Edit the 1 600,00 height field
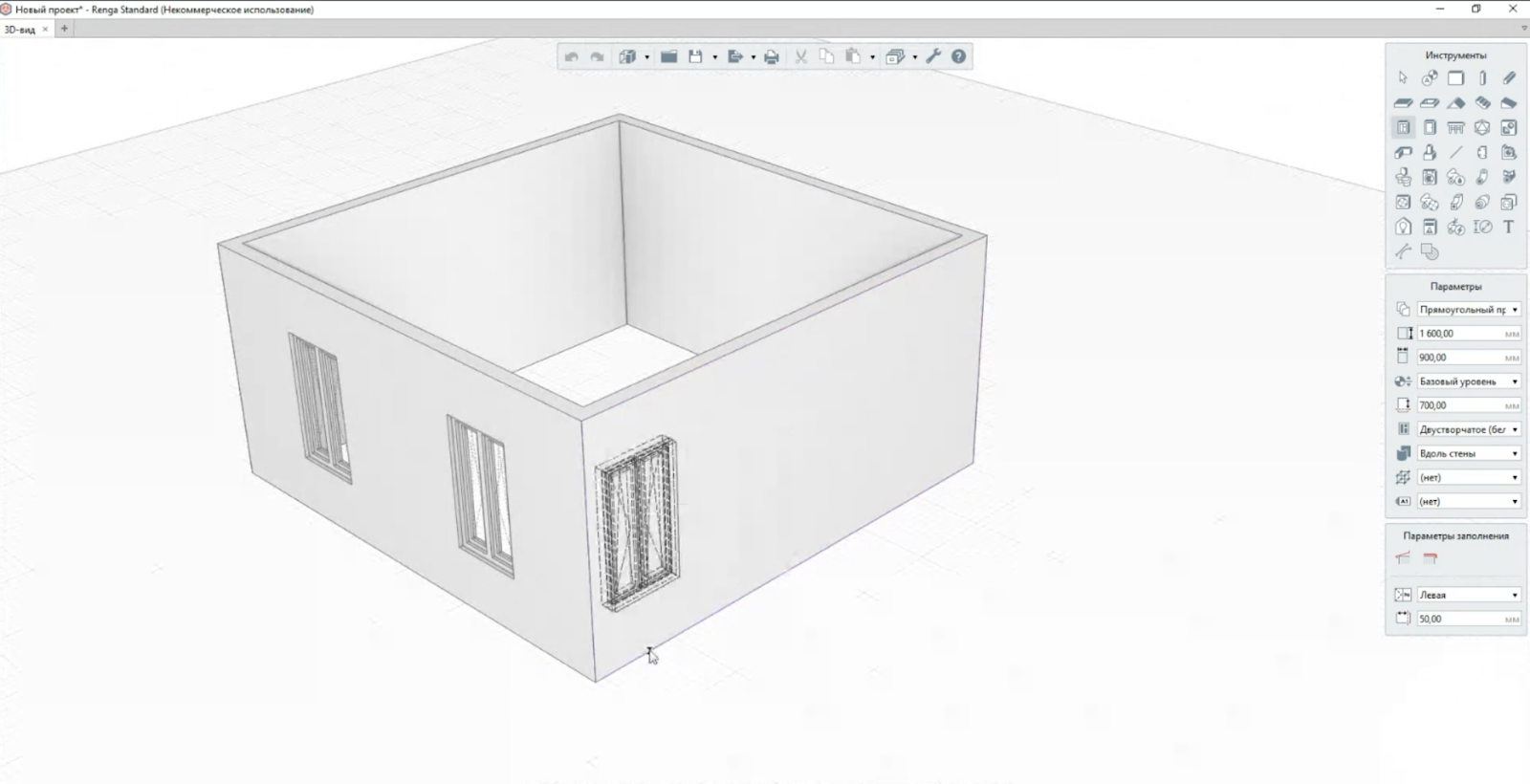1530x784 pixels. 1469,334
